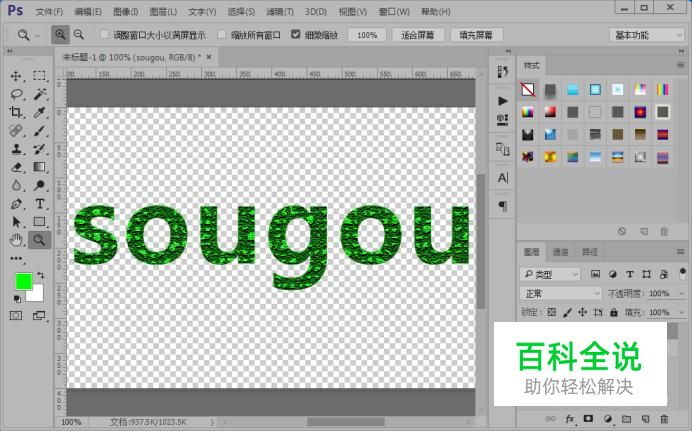Screen dimensions: 692x431
Task: Open the Layers panel flyout menu
Action: tap(680, 252)
